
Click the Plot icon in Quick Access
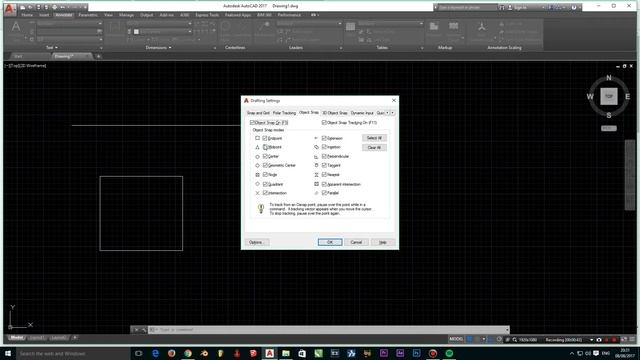tap(54, 7)
